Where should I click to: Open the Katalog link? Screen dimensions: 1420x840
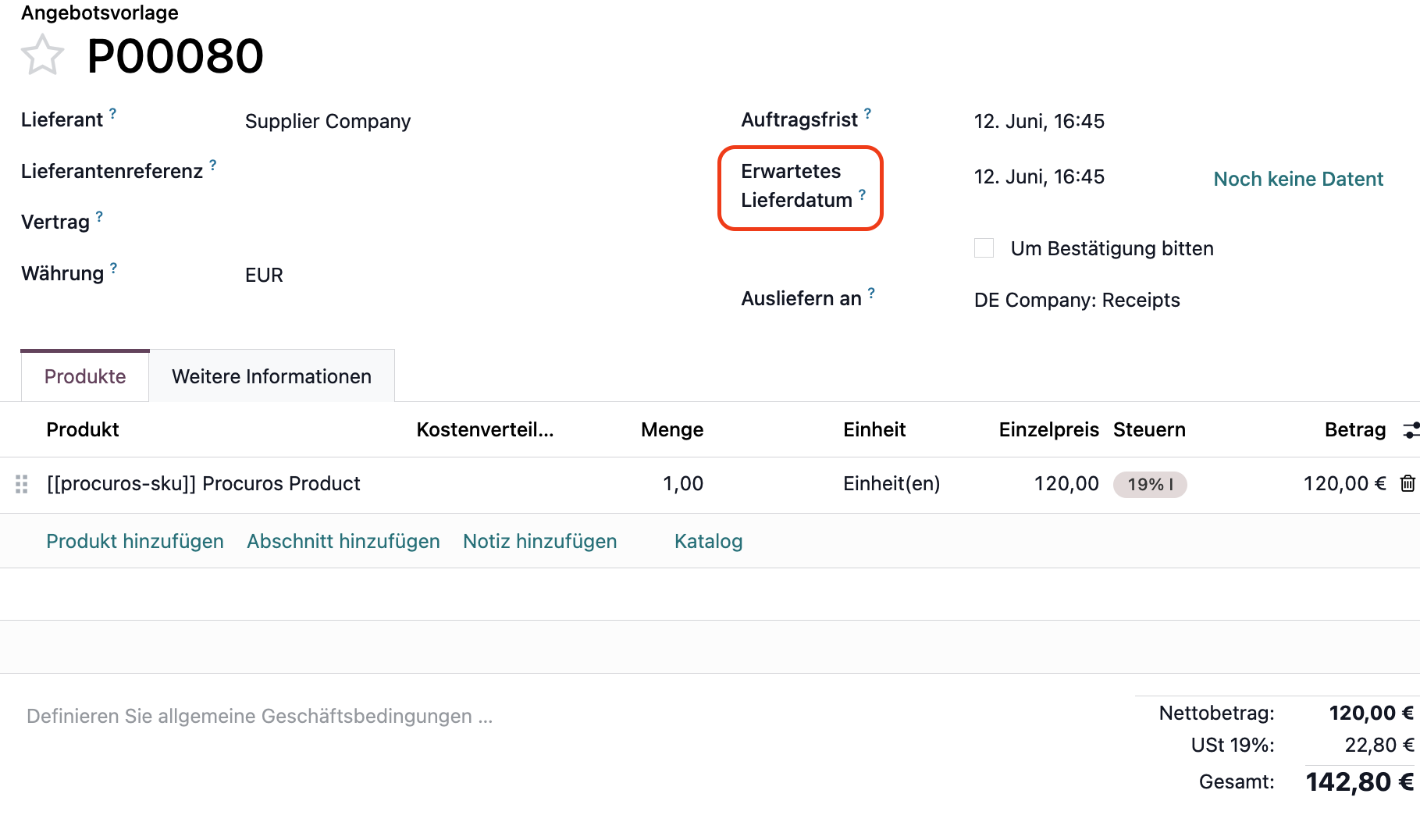coord(709,541)
